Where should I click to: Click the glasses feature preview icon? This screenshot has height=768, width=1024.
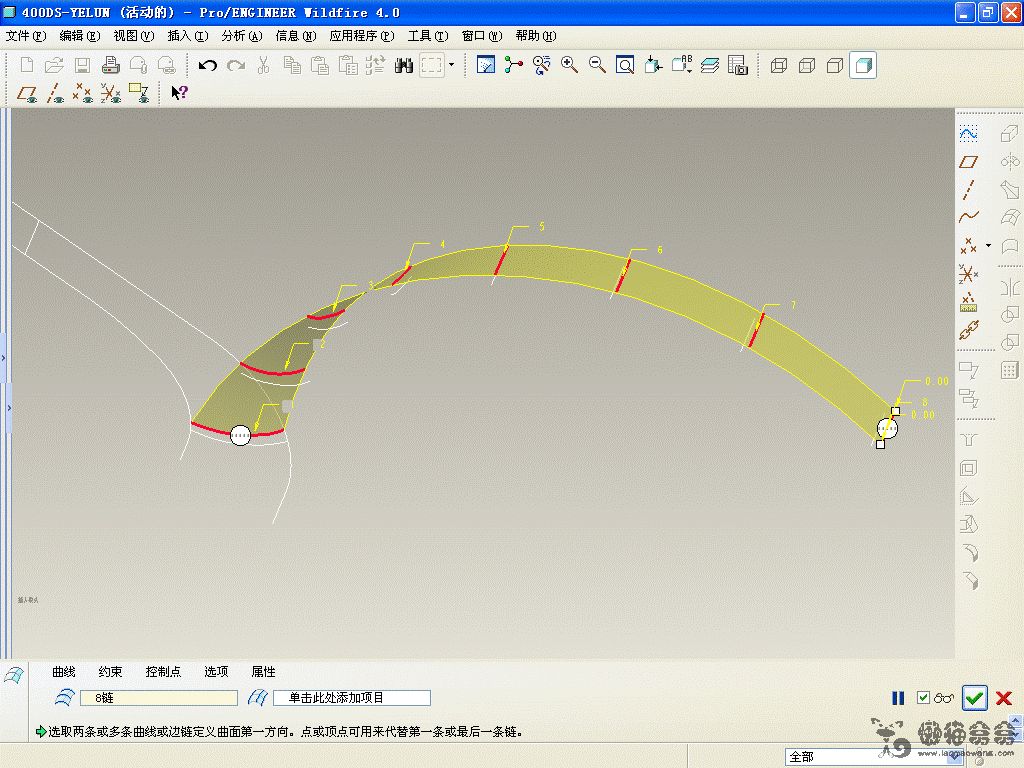point(944,698)
